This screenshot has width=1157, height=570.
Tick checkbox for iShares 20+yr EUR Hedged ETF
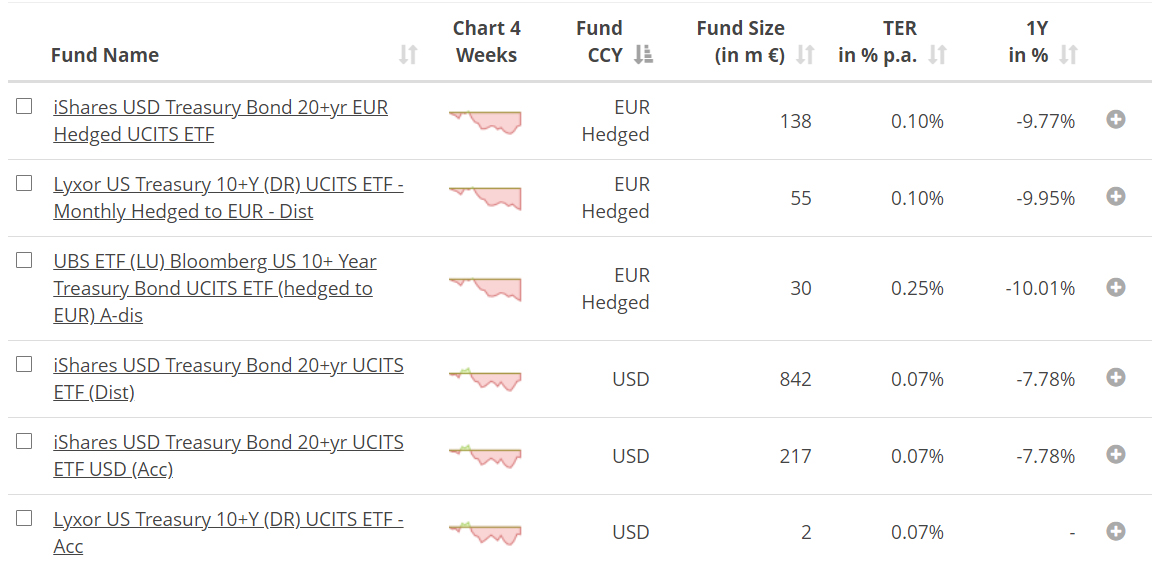(24, 106)
